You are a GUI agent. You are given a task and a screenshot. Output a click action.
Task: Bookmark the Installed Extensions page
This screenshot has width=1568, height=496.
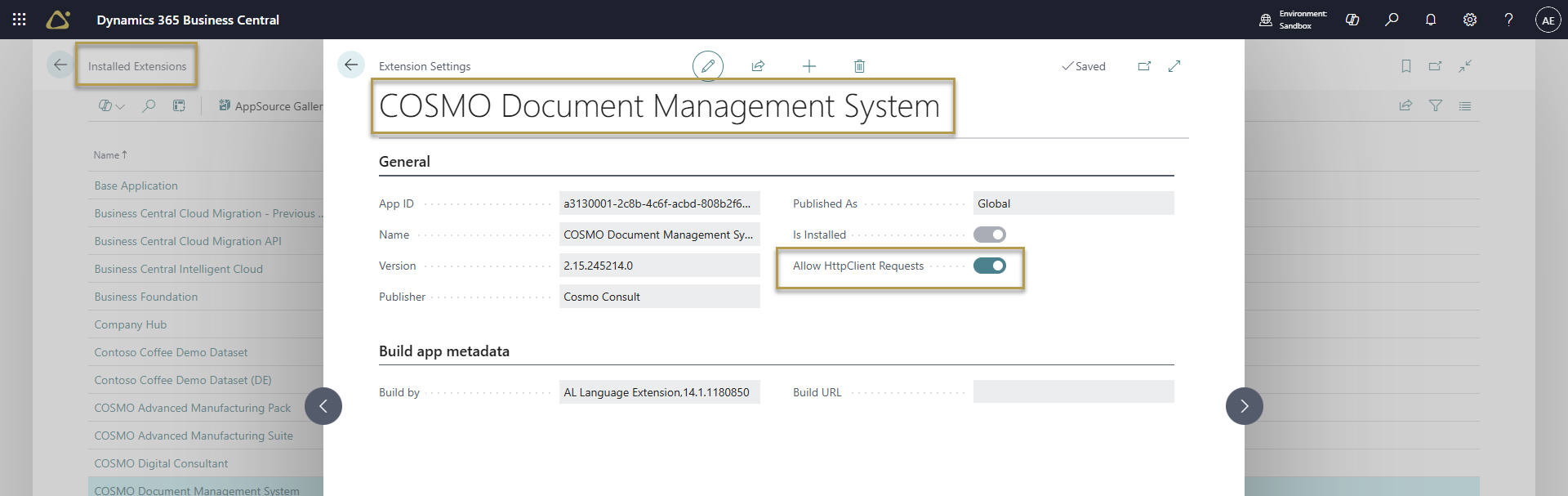1406,66
